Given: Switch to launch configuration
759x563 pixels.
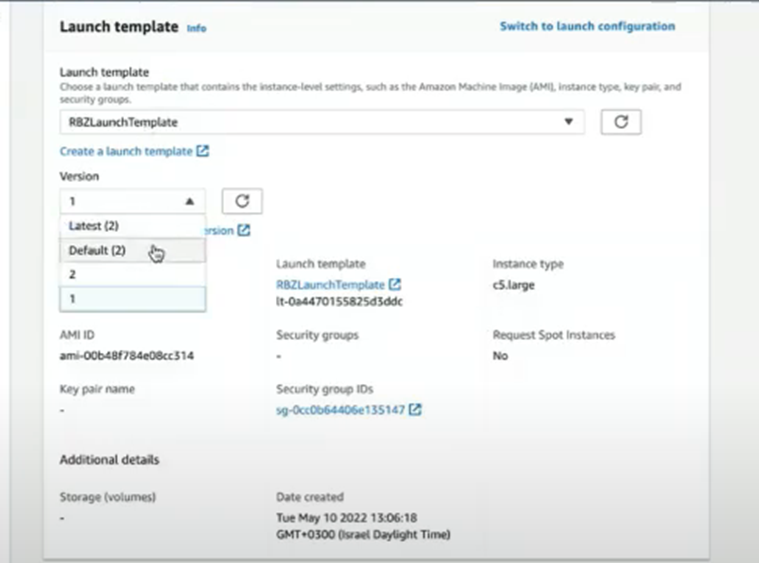Looking at the screenshot, I should (587, 26).
